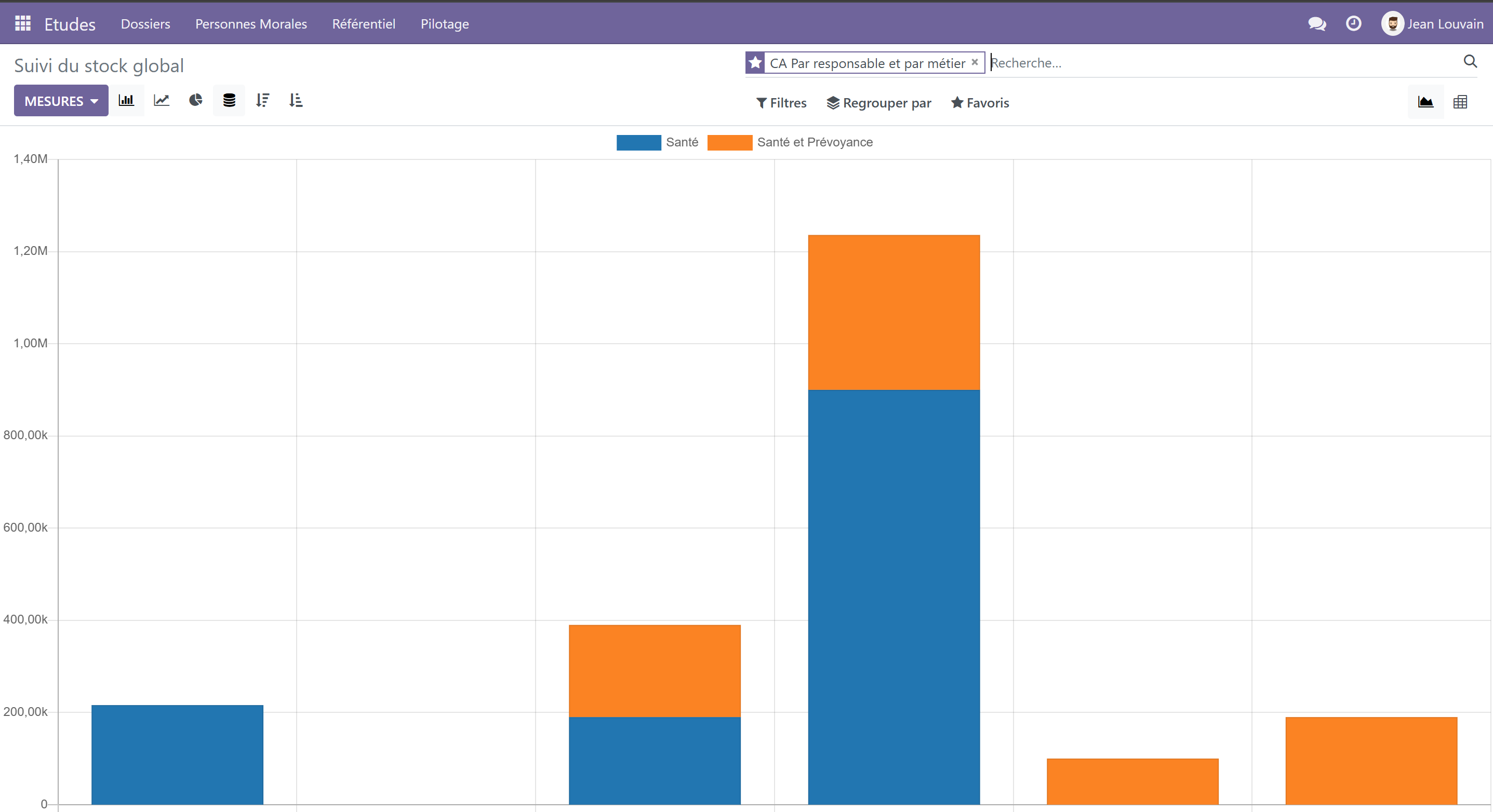Expand the Regrouper par dropdown
This screenshot has height=812, width=1493.
click(x=878, y=103)
